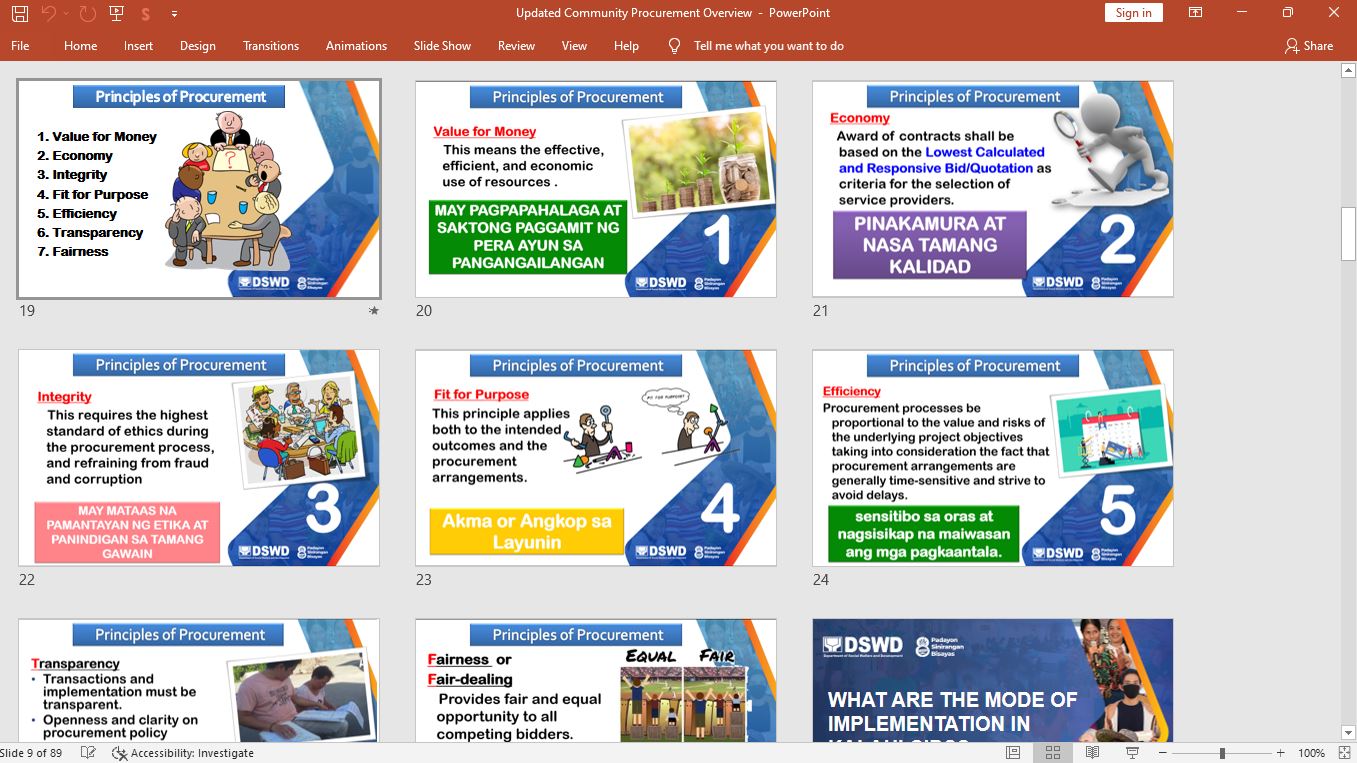Select slide 20 Value for Money

(x=596, y=189)
